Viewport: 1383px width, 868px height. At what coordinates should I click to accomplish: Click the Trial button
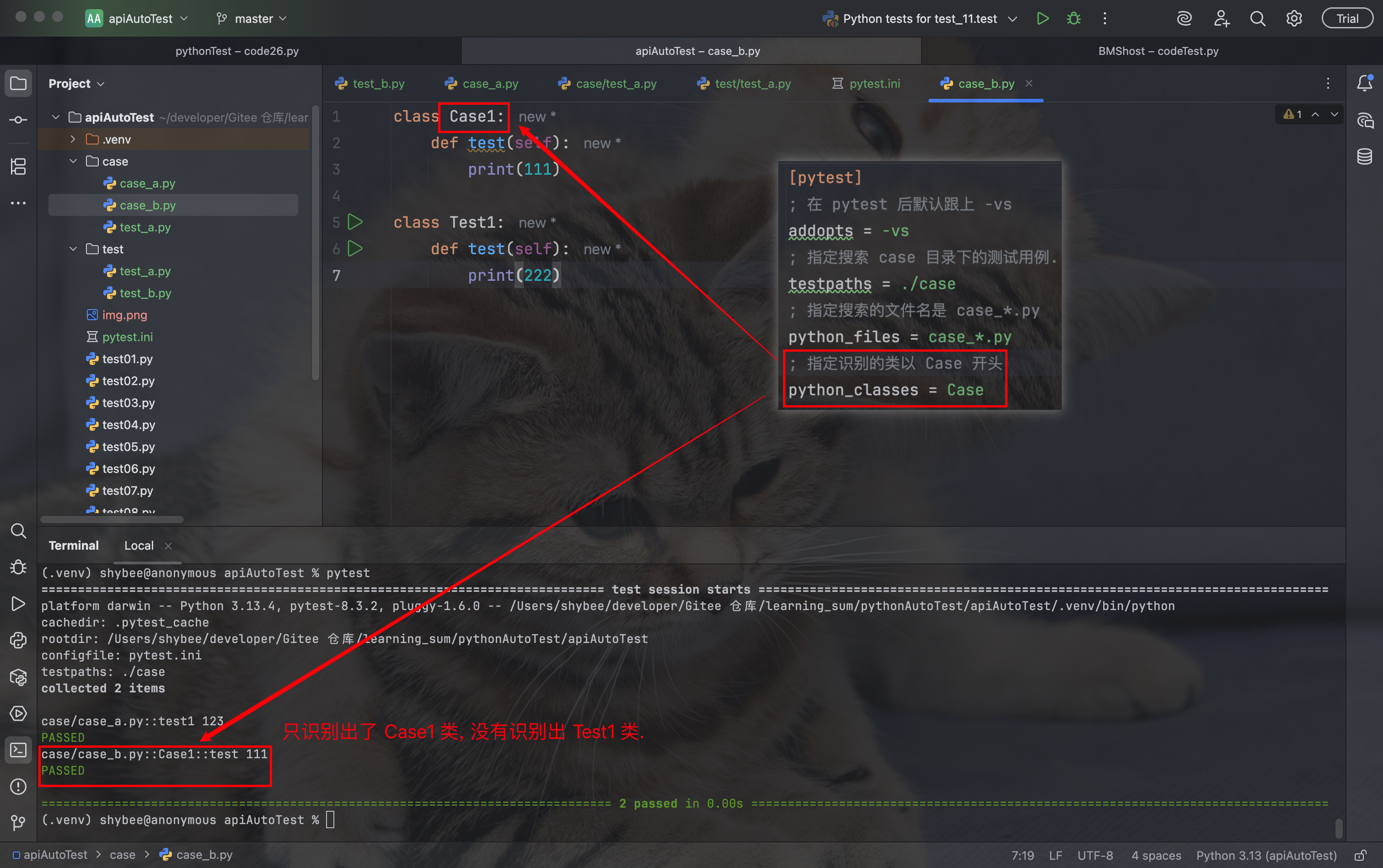point(1347,18)
